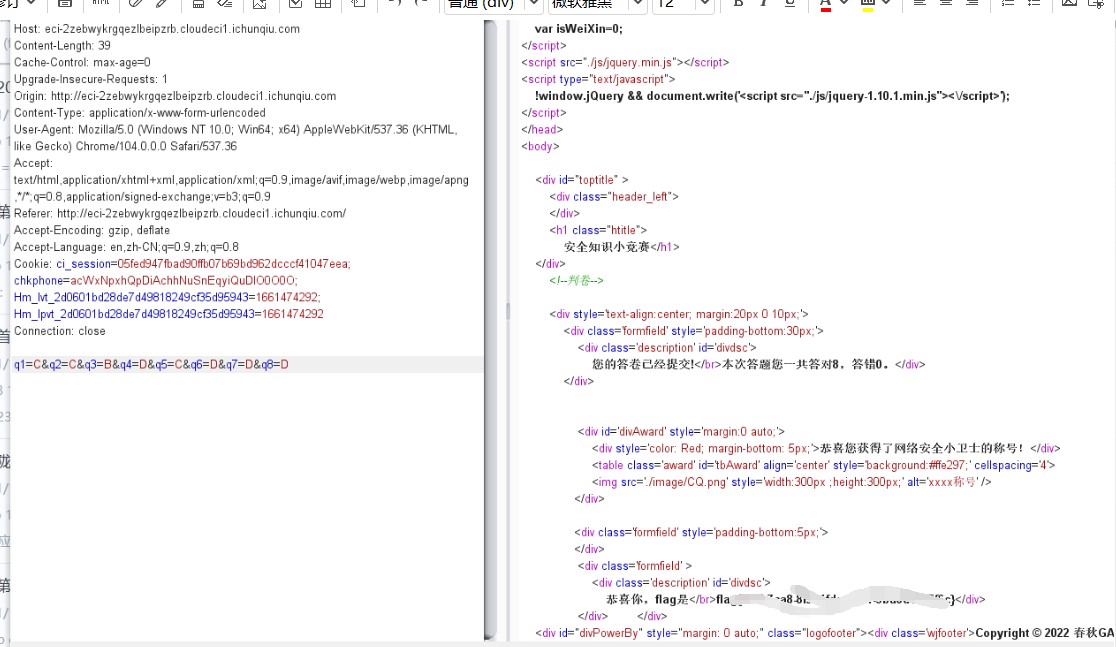
Task: Click the red font color button
Action: [x=826, y=4]
